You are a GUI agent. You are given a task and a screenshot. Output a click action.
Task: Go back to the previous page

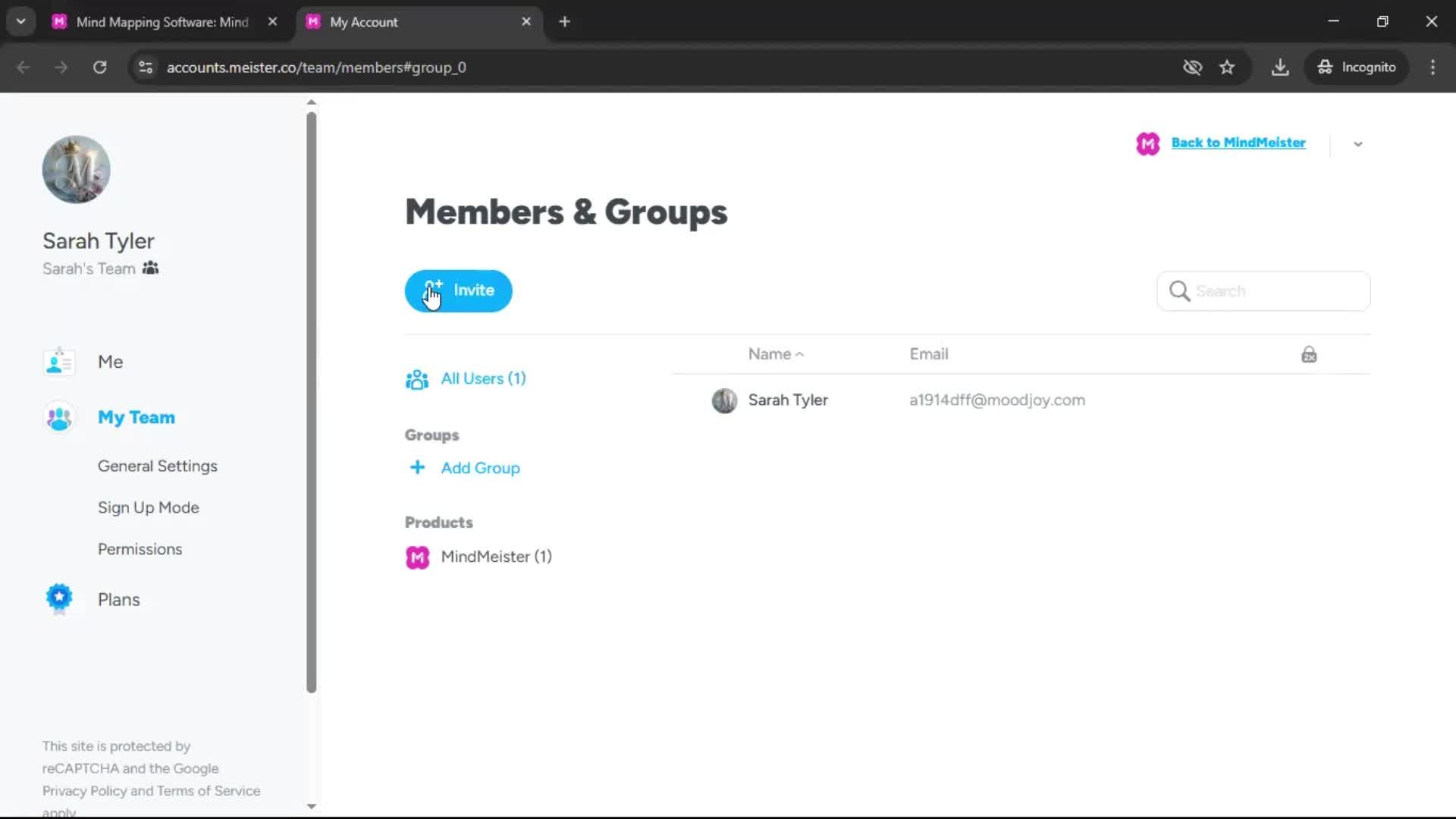click(24, 67)
